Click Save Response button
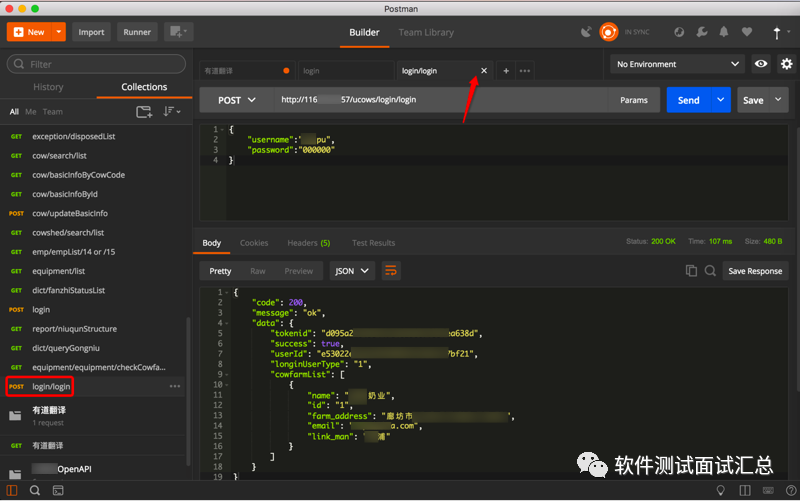Viewport: 800px width, 501px height. click(x=755, y=271)
